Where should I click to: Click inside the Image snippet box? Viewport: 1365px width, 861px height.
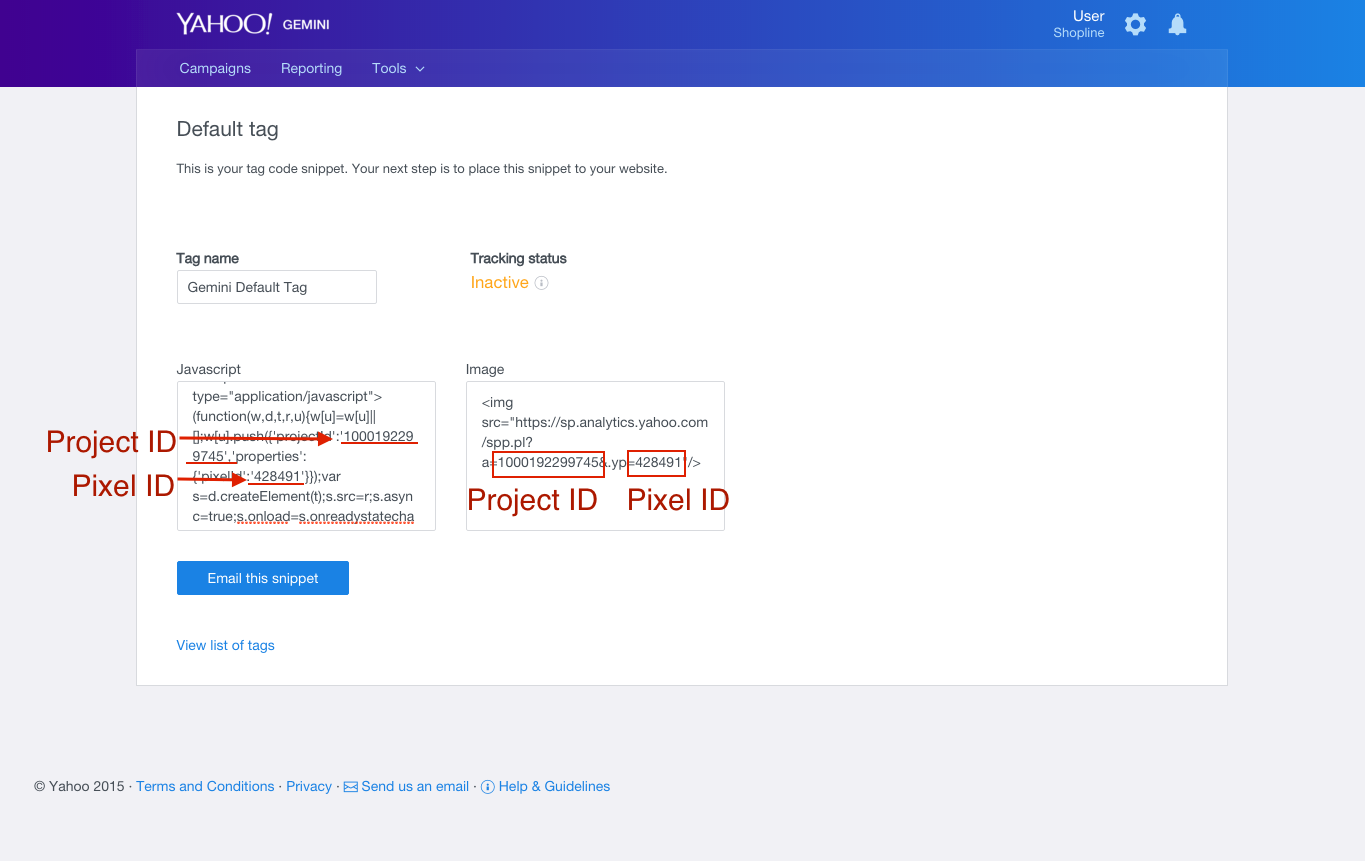[x=595, y=456]
